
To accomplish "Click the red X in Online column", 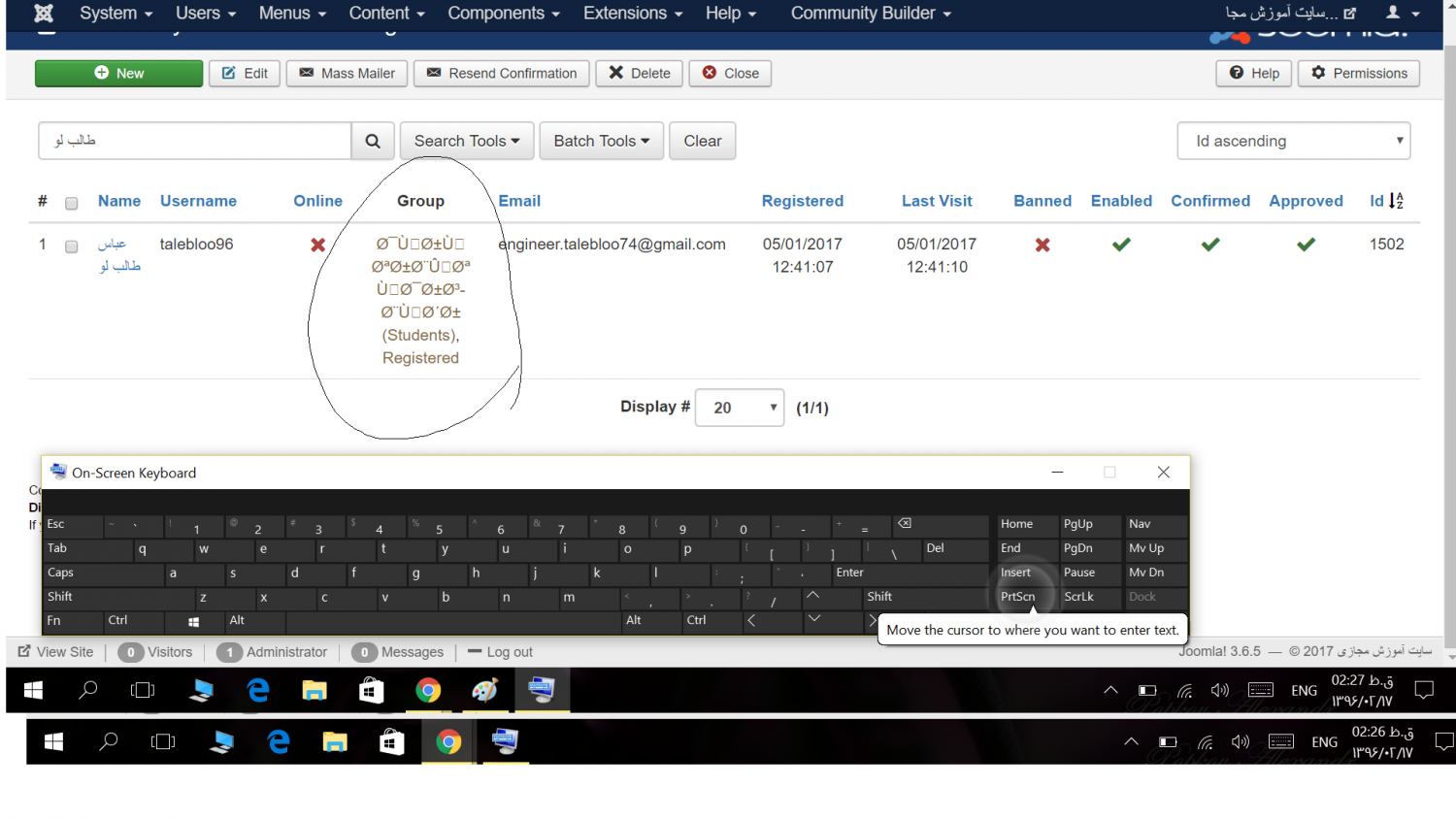I will [x=317, y=245].
